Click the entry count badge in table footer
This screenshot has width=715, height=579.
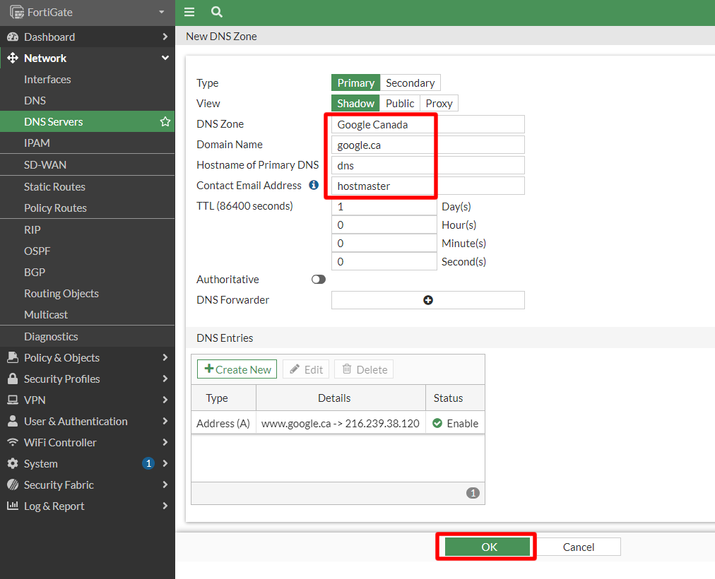pyautogui.click(x=473, y=493)
